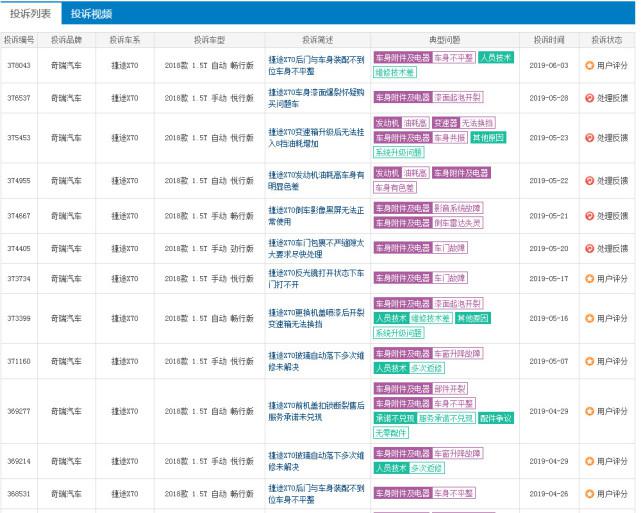
Task: Select complaint number 375453
Action: pyautogui.click(x=19, y=138)
